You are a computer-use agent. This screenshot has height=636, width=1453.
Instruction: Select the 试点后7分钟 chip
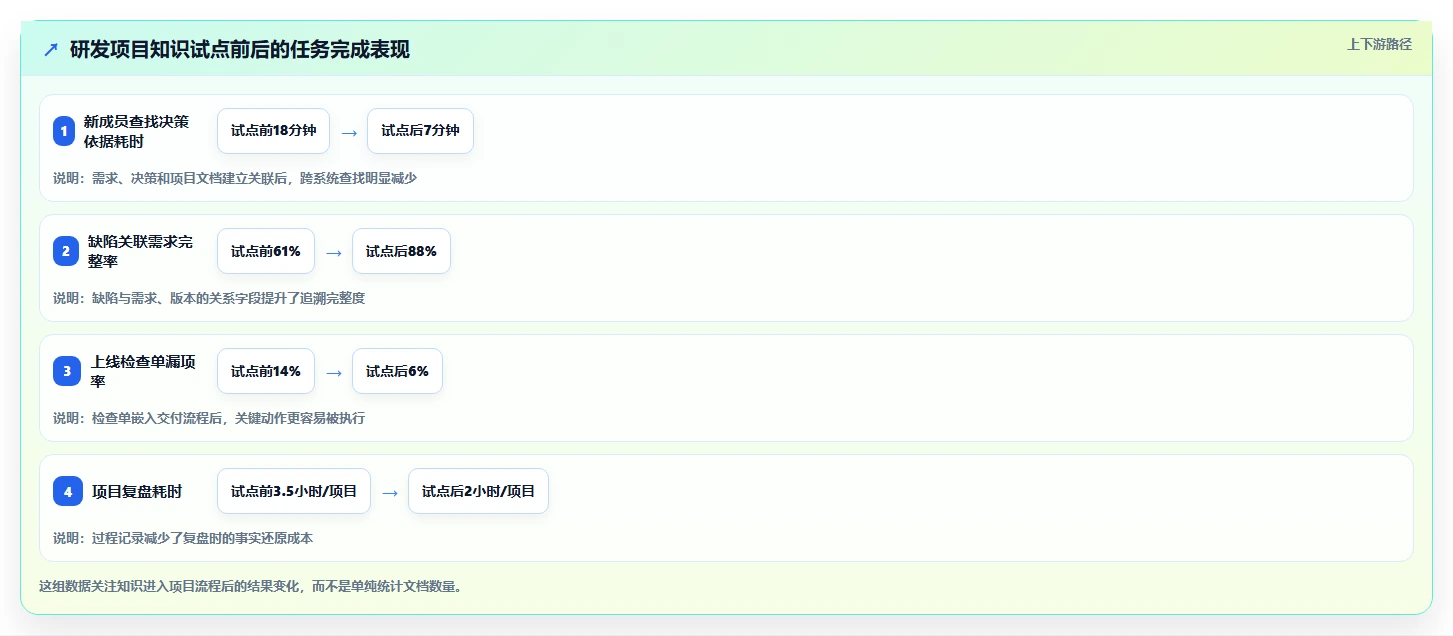420,131
